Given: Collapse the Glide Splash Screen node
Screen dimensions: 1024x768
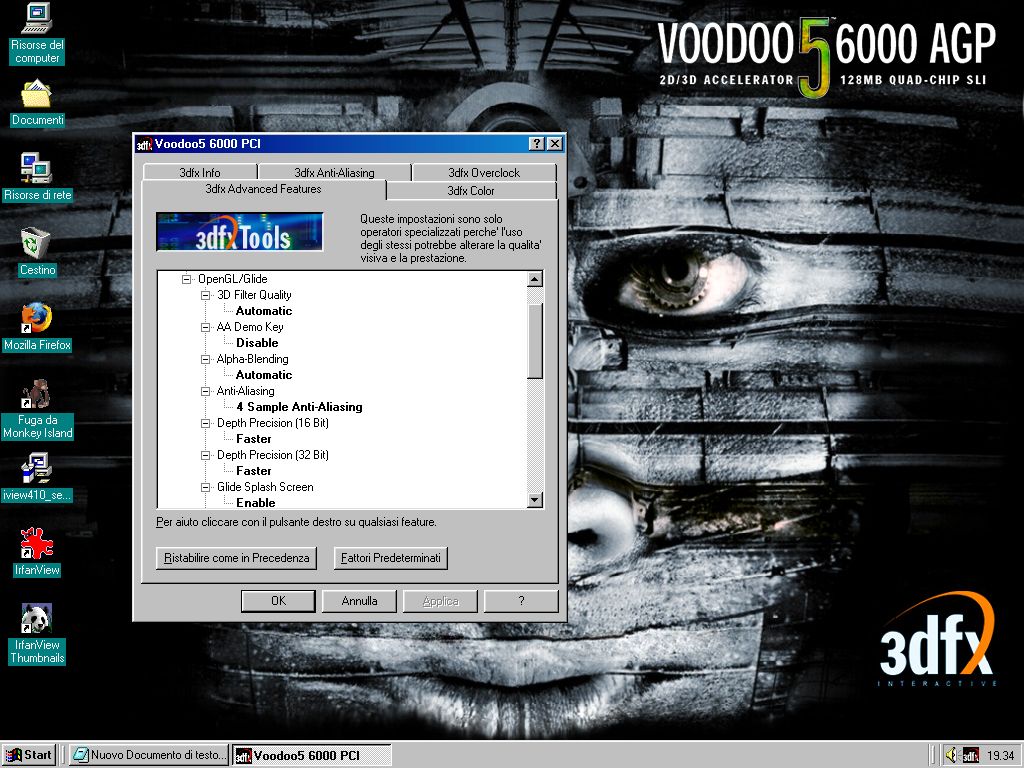Looking at the screenshot, I should click(205, 487).
